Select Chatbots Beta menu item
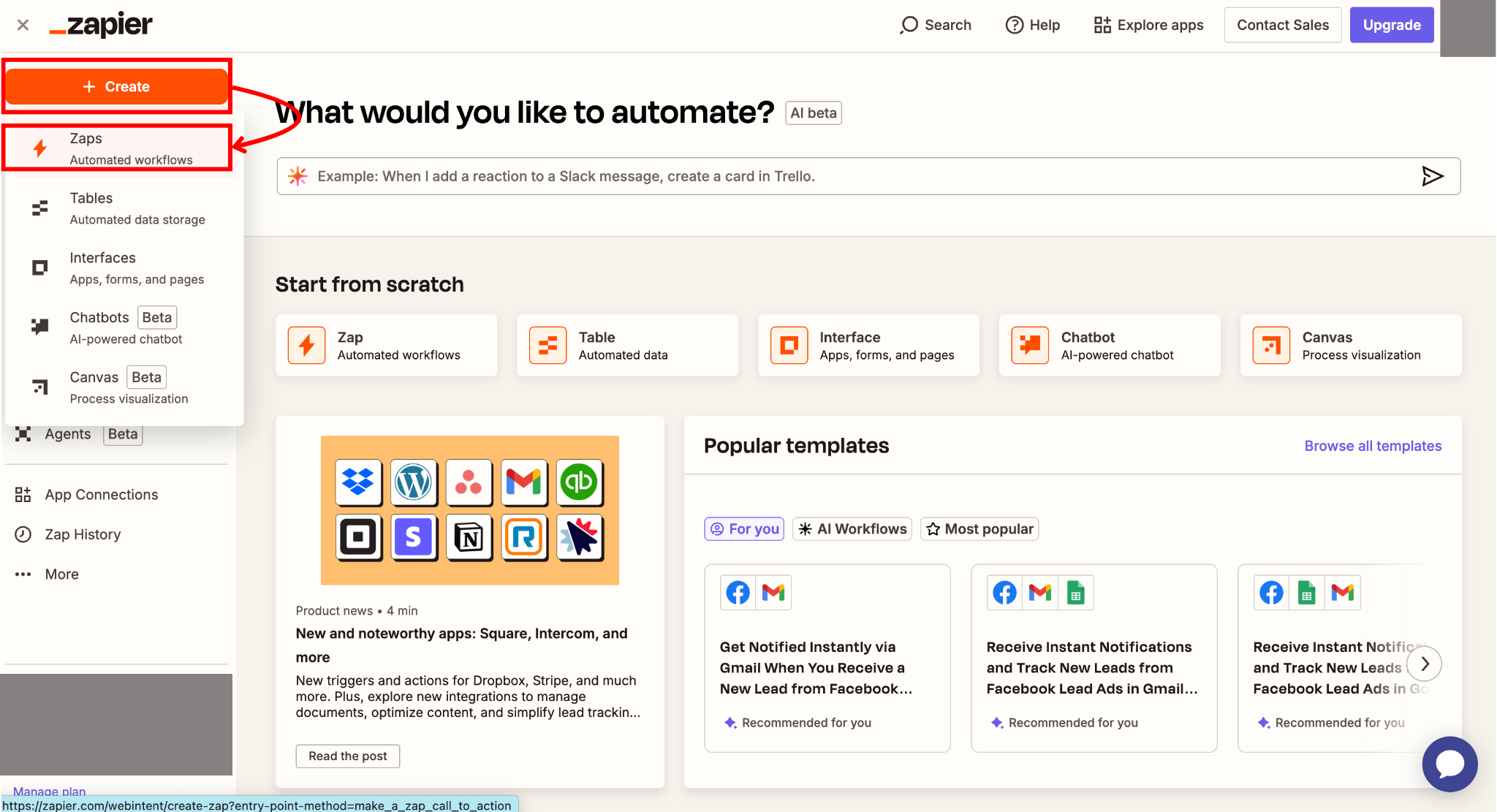The height and width of the screenshot is (812, 1497). [x=123, y=327]
